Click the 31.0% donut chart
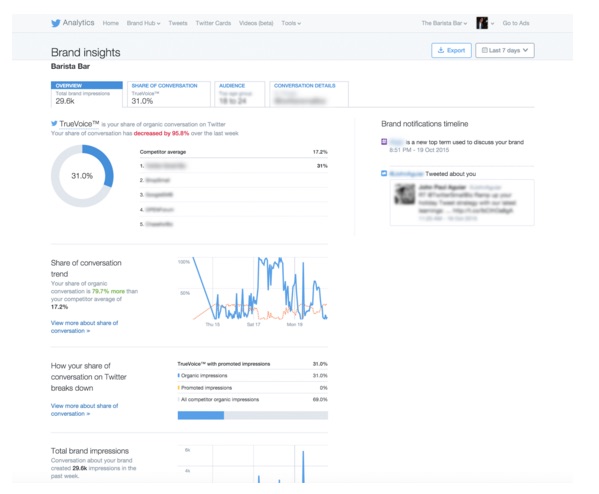The height and width of the screenshot is (494, 599). 82,176
